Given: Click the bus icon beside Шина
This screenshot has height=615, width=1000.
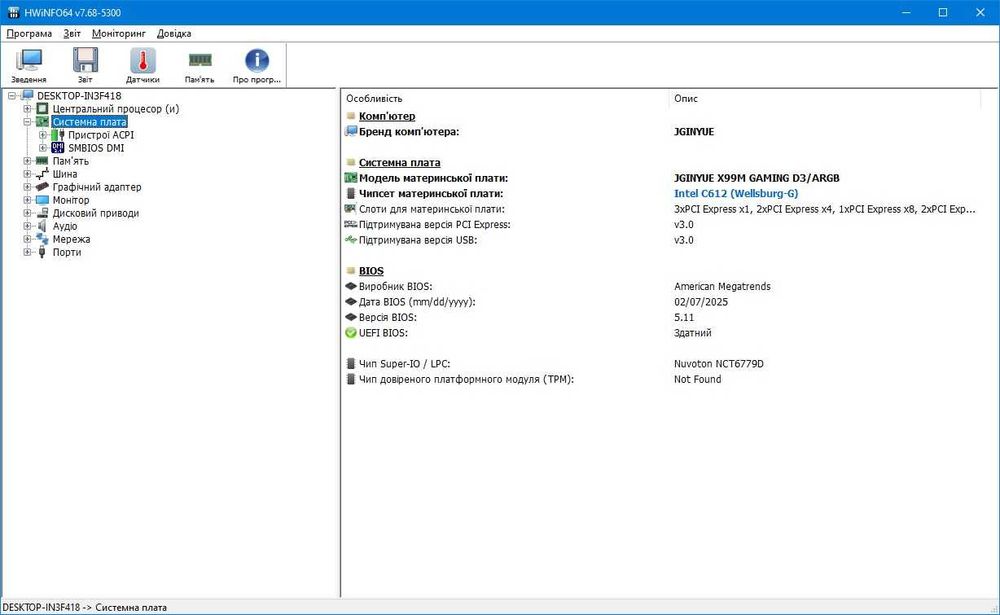Looking at the screenshot, I should (x=42, y=174).
